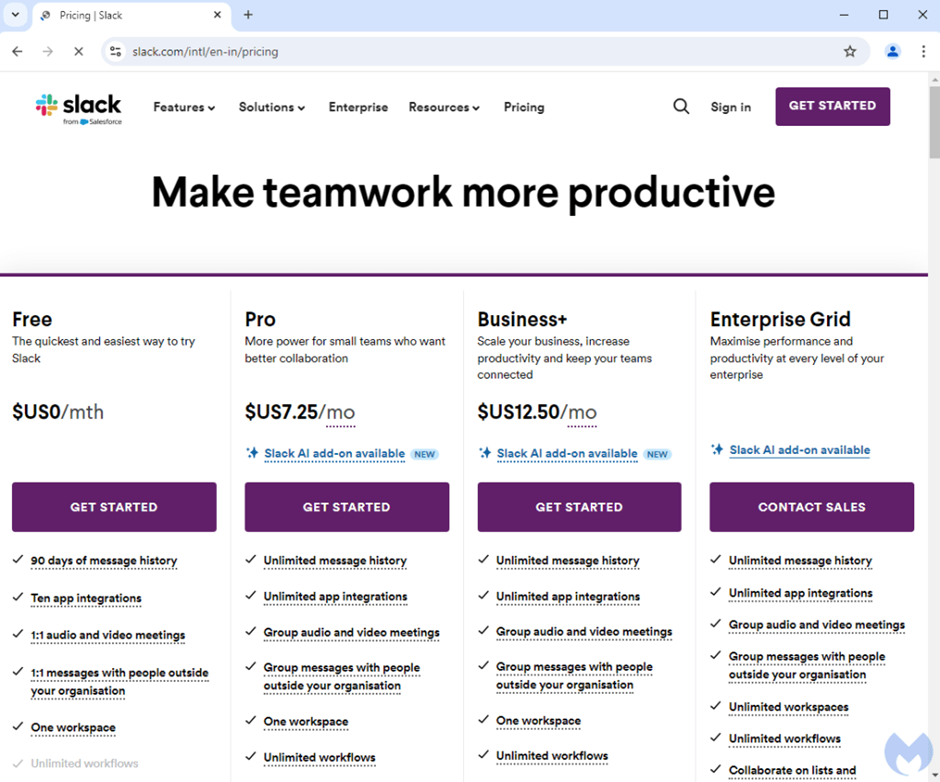Open Pro's Slack AI add-on available link

[335, 454]
